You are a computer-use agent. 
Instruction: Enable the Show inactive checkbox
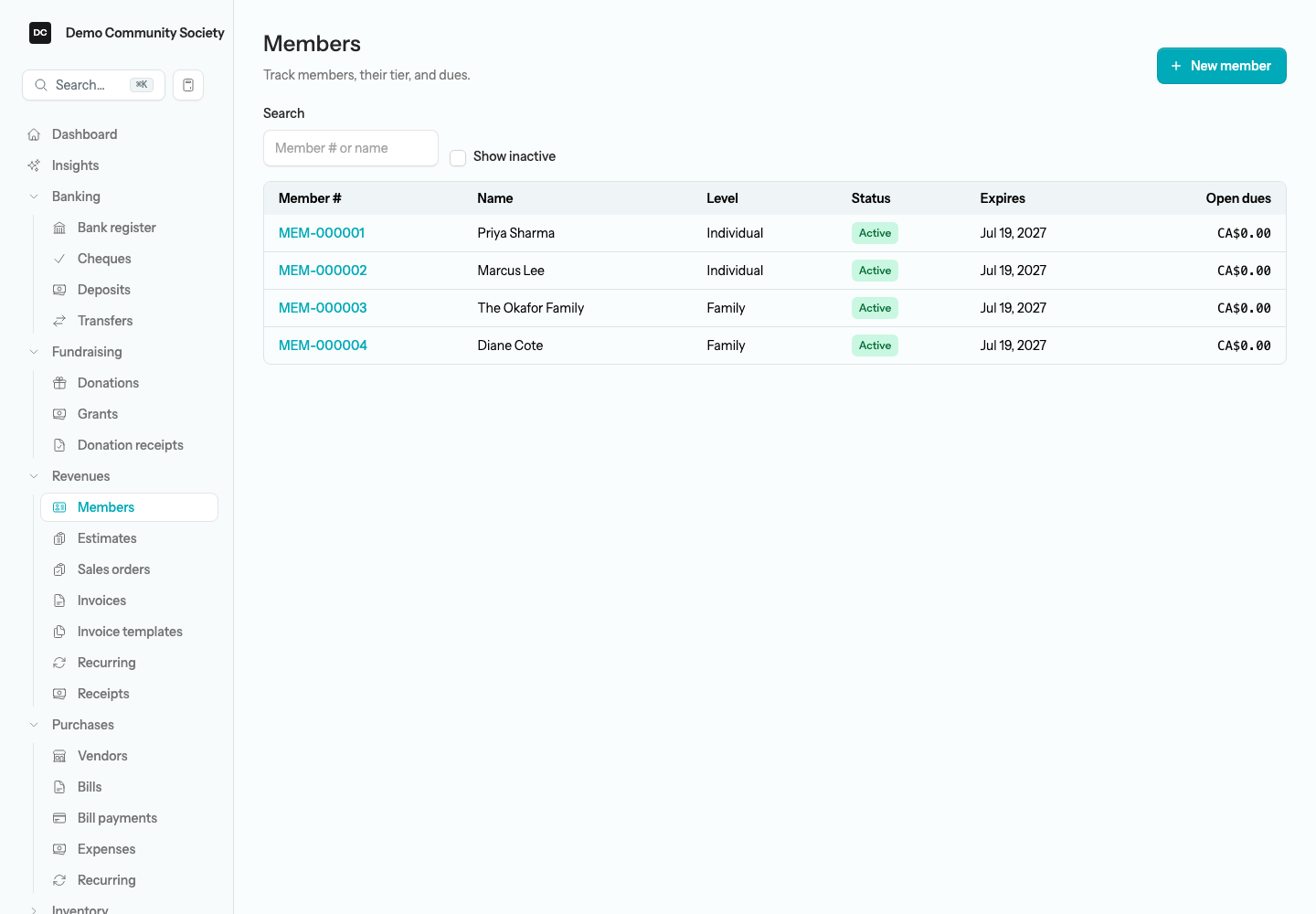tap(458, 158)
